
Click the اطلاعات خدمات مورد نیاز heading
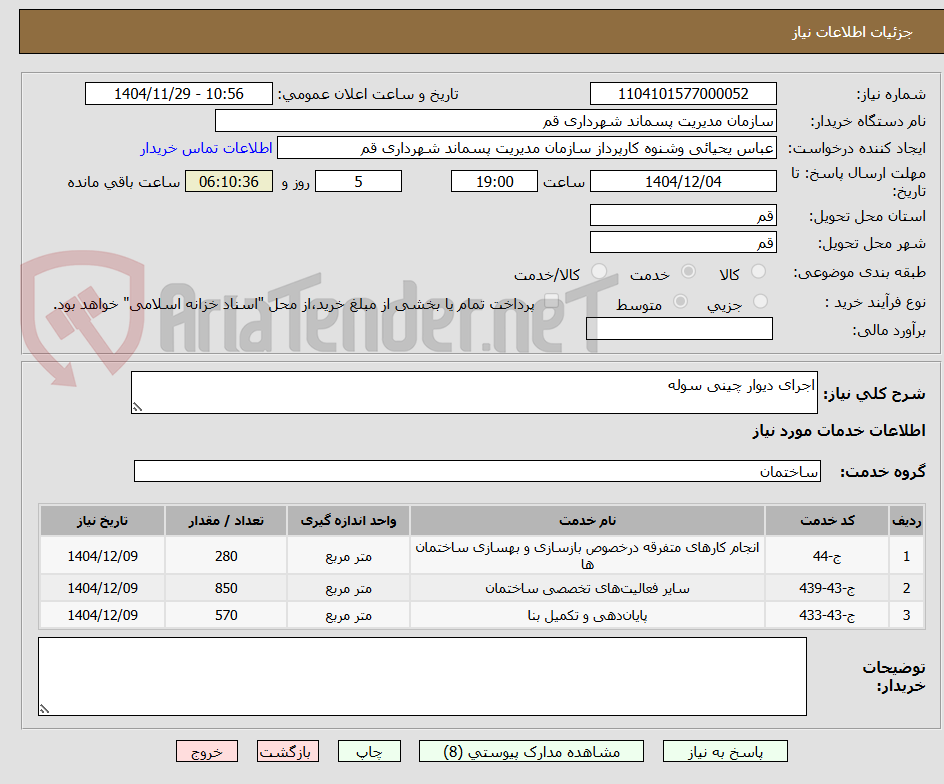(x=839, y=431)
